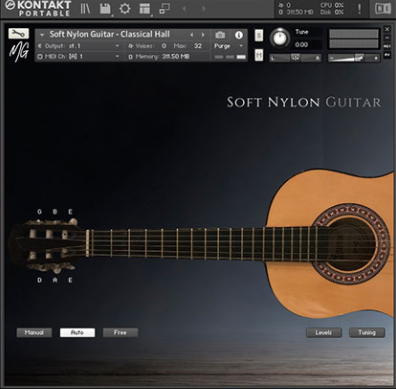Click the Soft Nylon Guitar - Classical Hall name
396x389 pixels.
(x=110, y=35)
